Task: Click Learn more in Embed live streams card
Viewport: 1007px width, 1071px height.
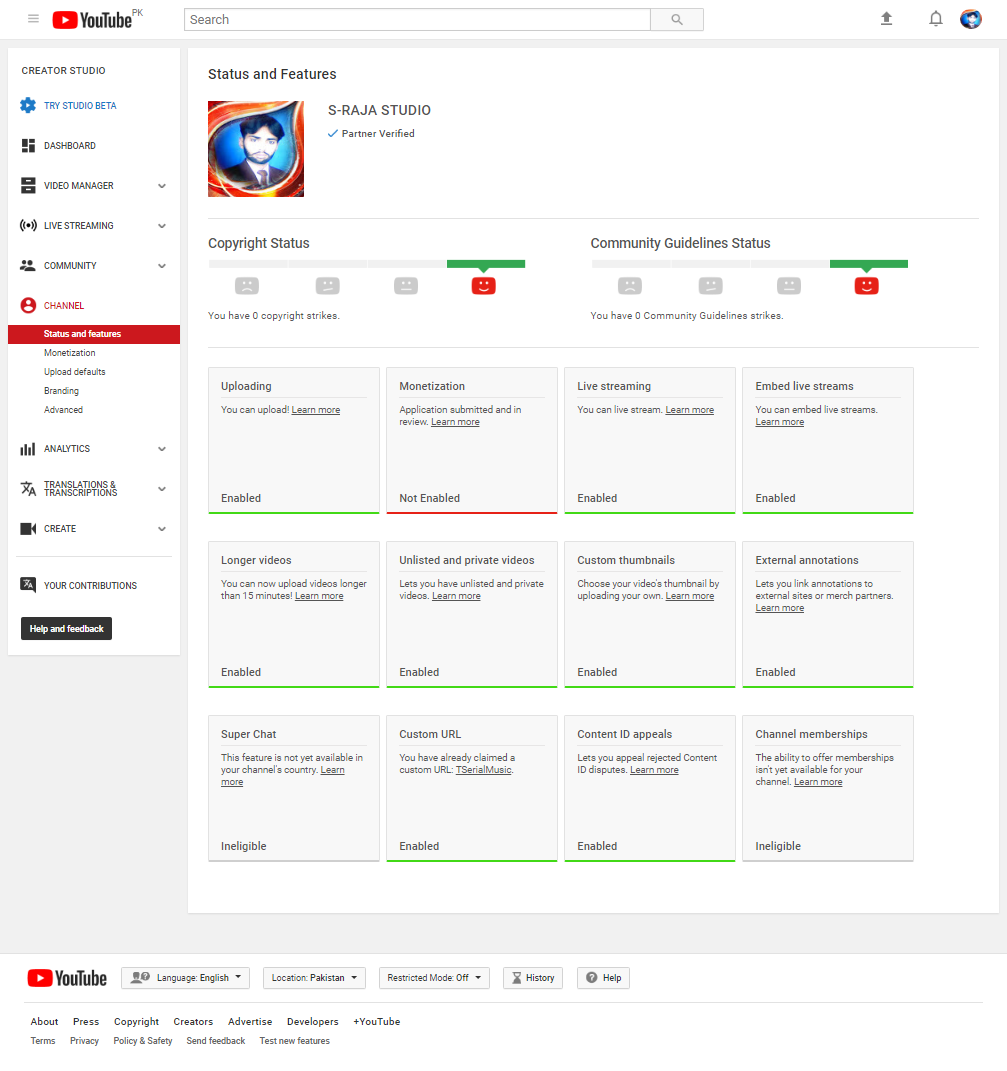Action: [x=780, y=422]
